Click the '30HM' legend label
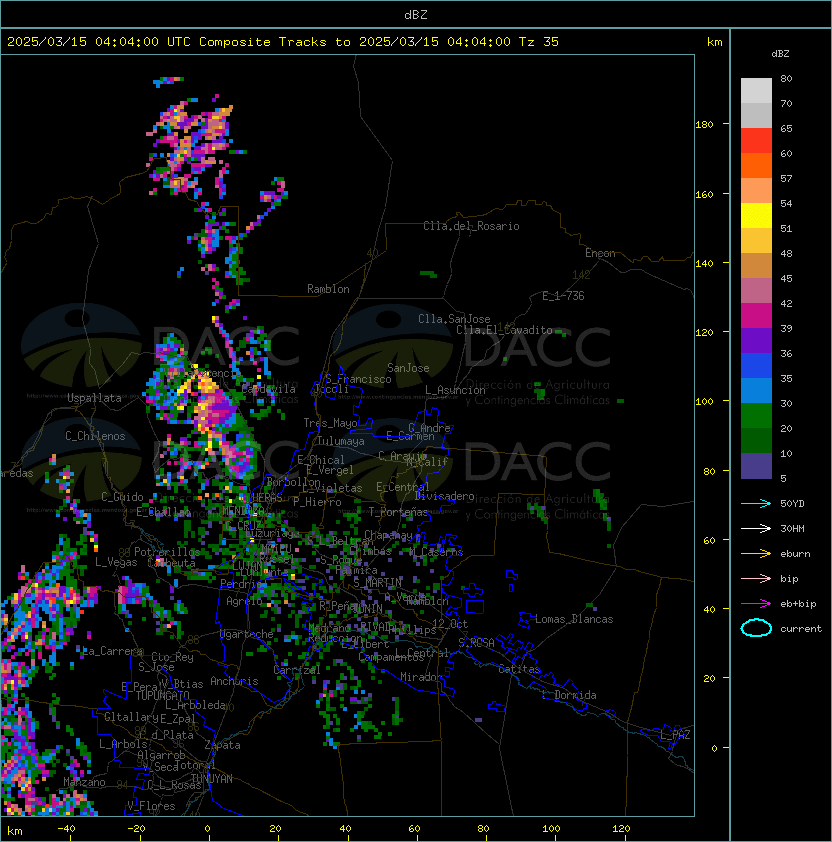 pyautogui.click(x=792, y=528)
